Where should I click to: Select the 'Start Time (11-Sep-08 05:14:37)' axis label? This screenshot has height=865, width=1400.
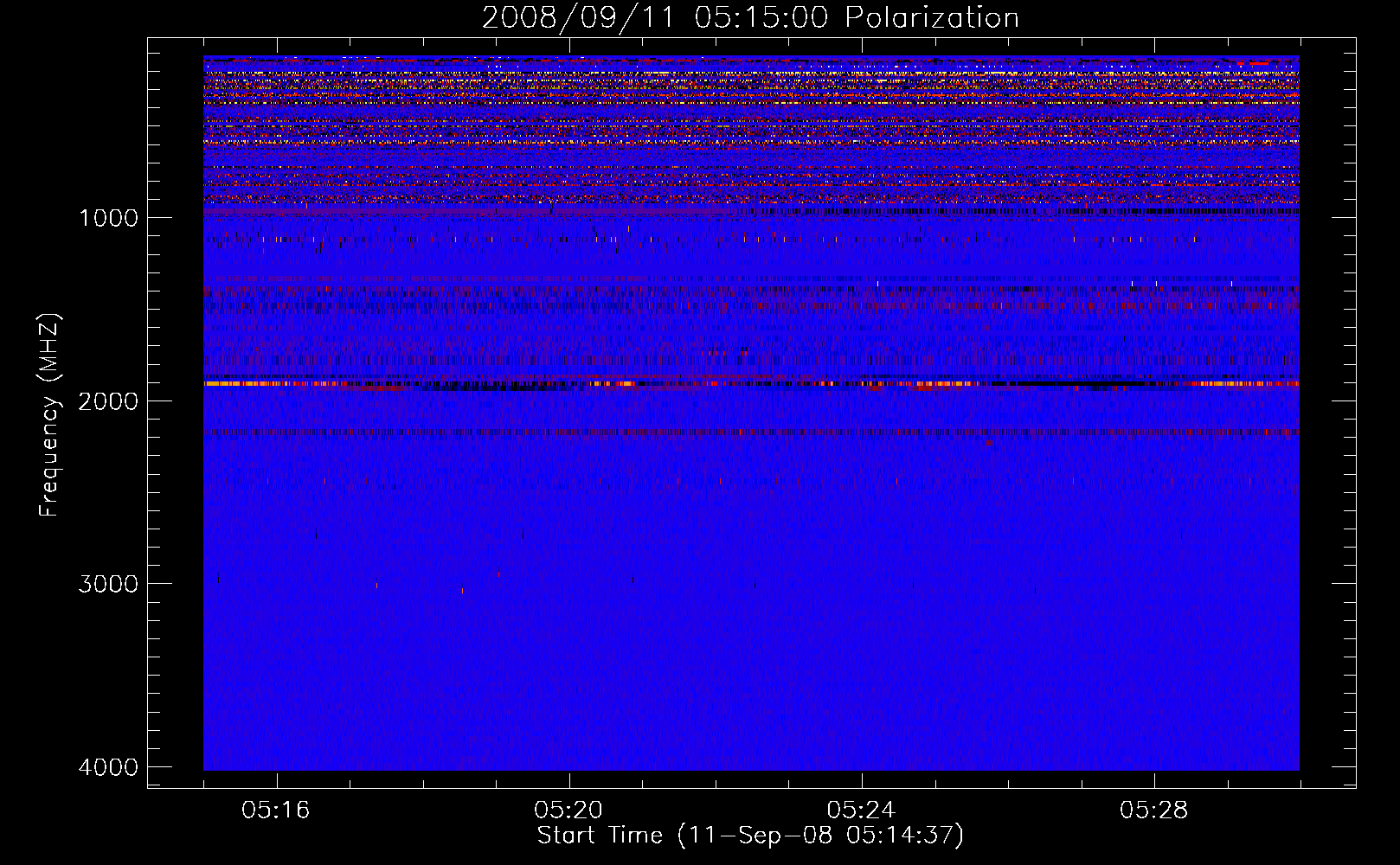pyautogui.click(x=750, y=836)
